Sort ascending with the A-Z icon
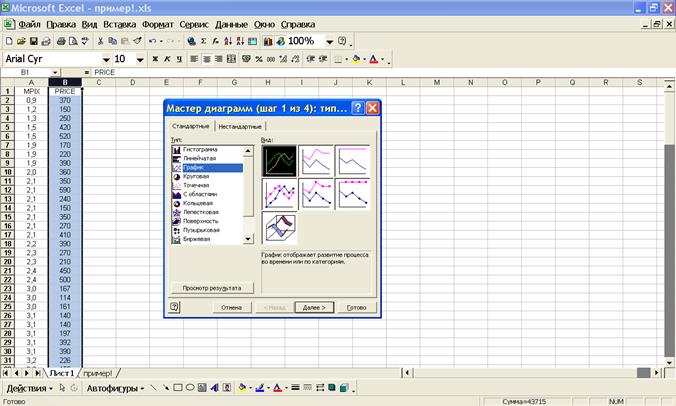This screenshot has width=676, height=406. coord(228,41)
